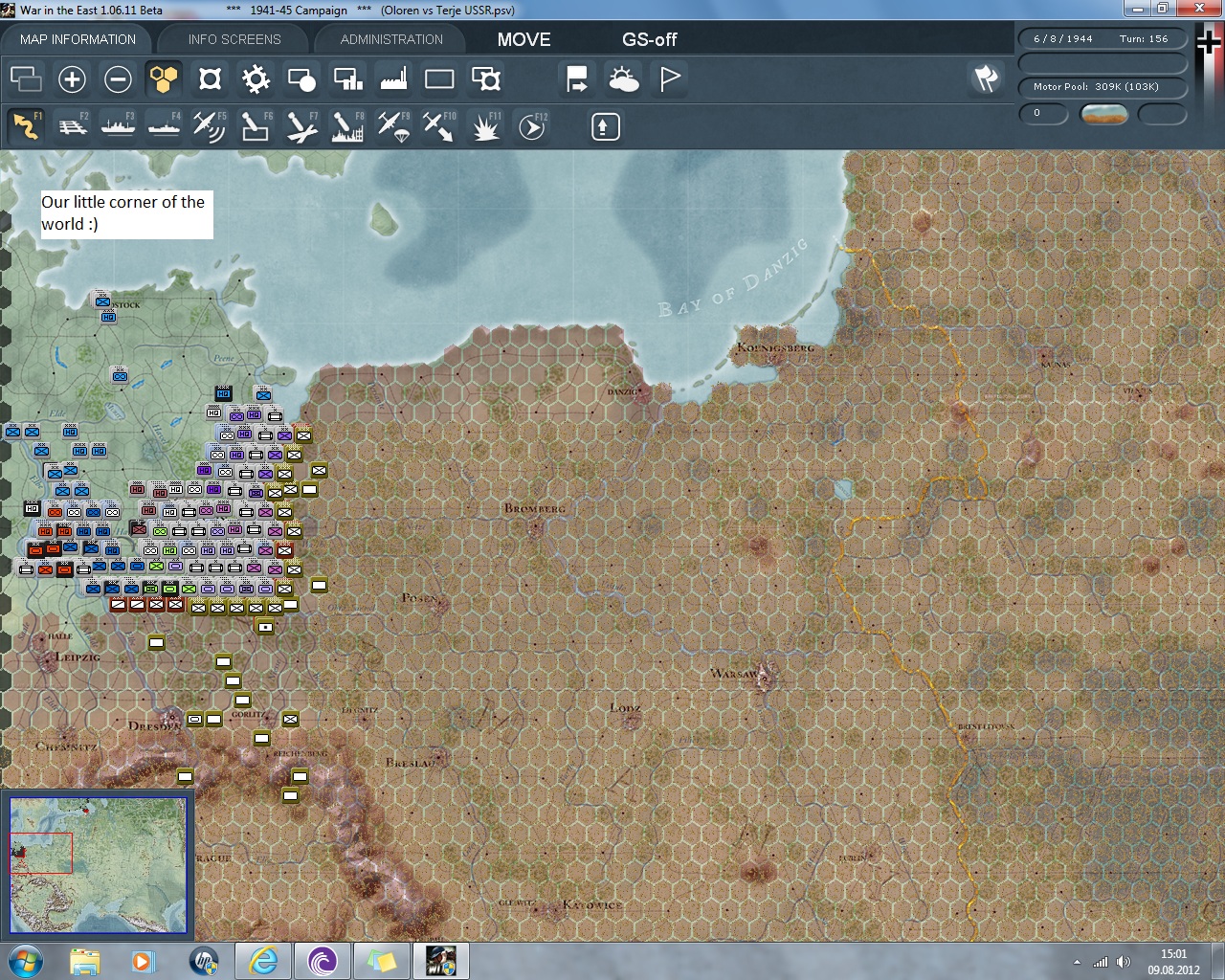
Task: Click the Koenigsberg city label on map
Action: pyautogui.click(x=776, y=346)
